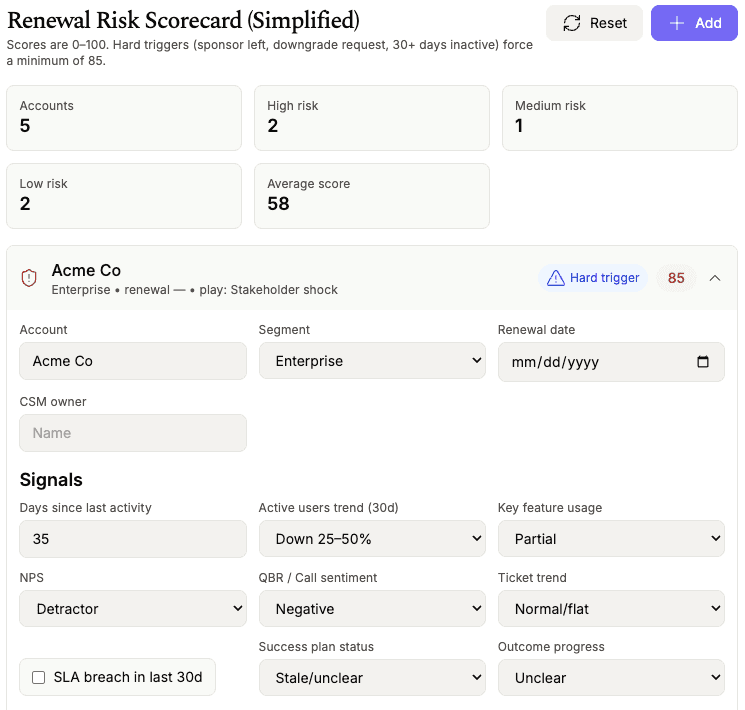
Task: Collapse the Acme Co card chevron
Action: 715,278
